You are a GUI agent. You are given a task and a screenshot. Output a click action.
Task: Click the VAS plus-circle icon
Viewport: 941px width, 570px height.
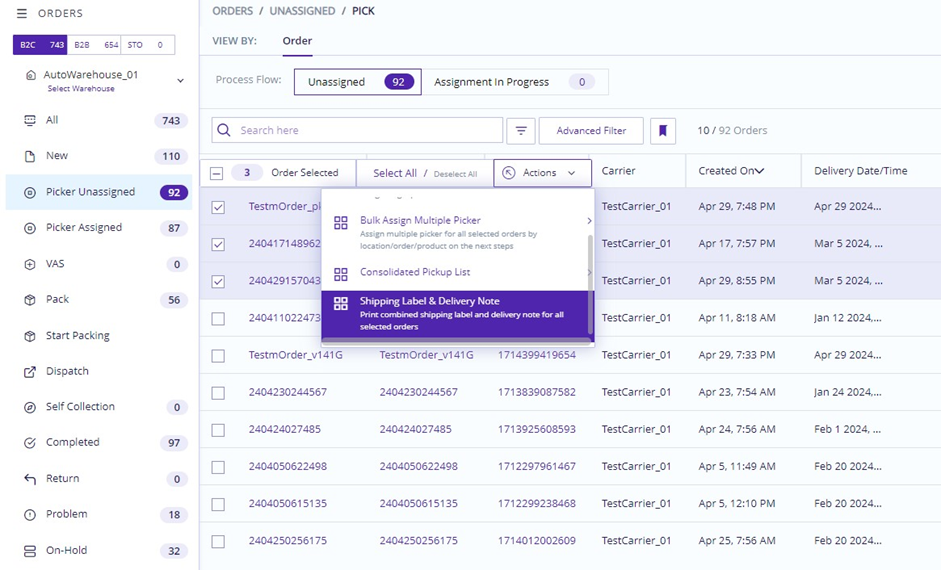tap(29, 264)
